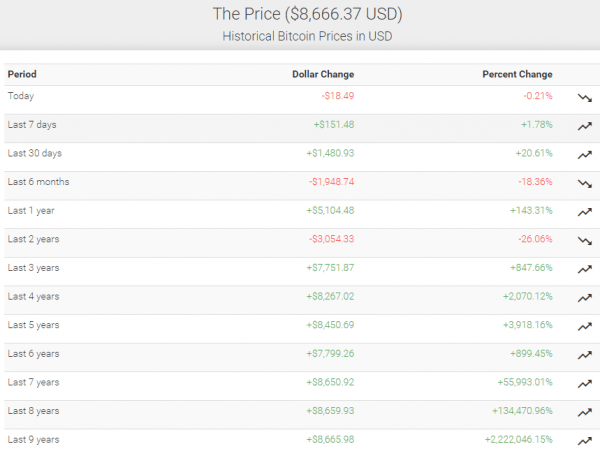Click the +134,470.96% percent change value
Image resolution: width=600 pixels, height=458 pixels.
(522, 411)
